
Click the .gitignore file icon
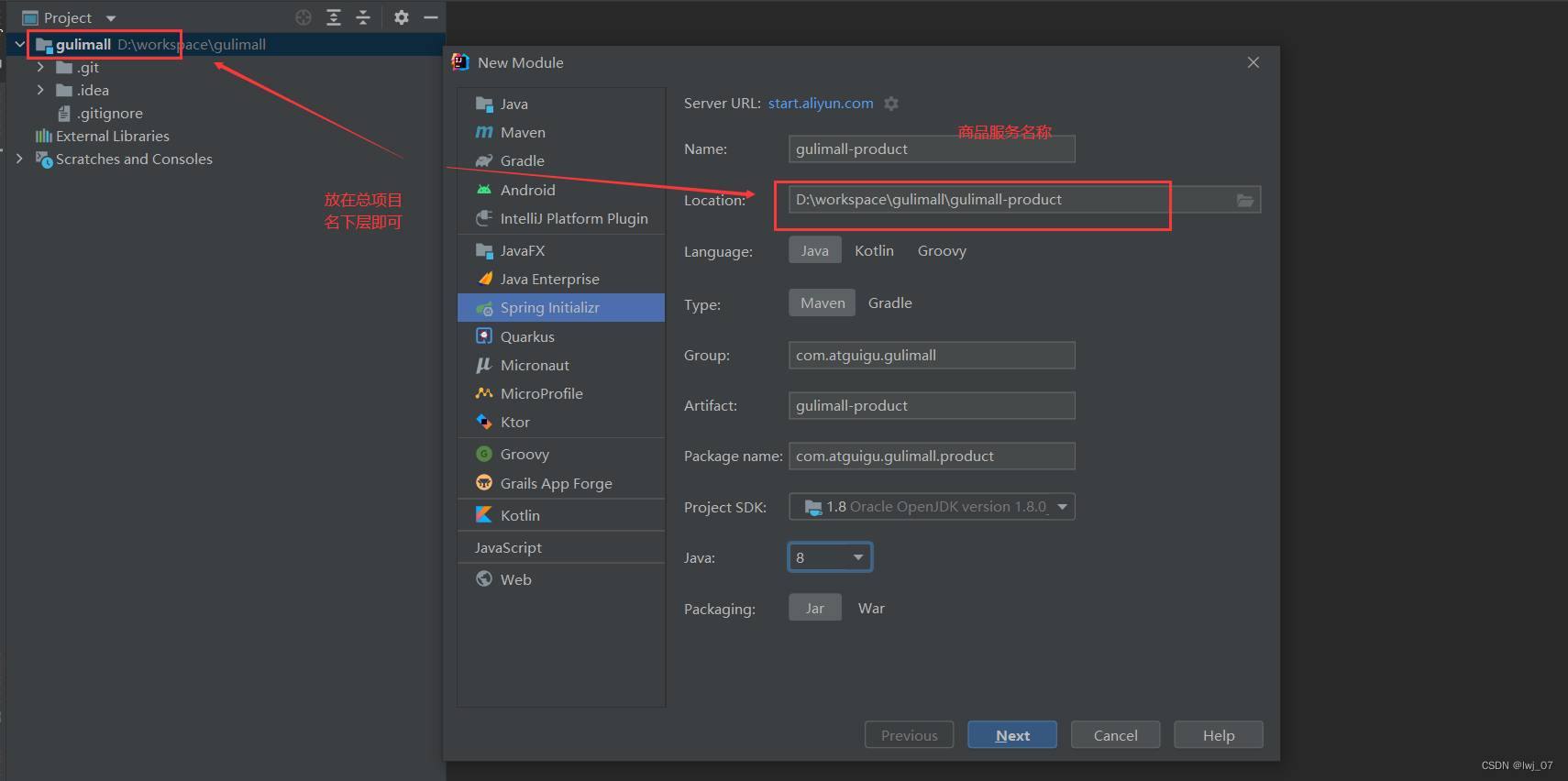(x=64, y=114)
